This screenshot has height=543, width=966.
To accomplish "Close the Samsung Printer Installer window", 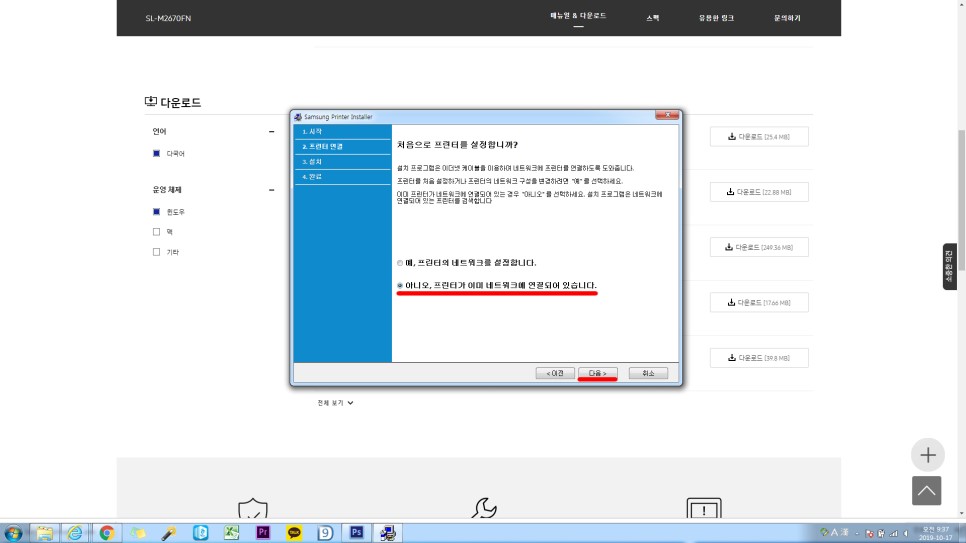I will [x=667, y=115].
